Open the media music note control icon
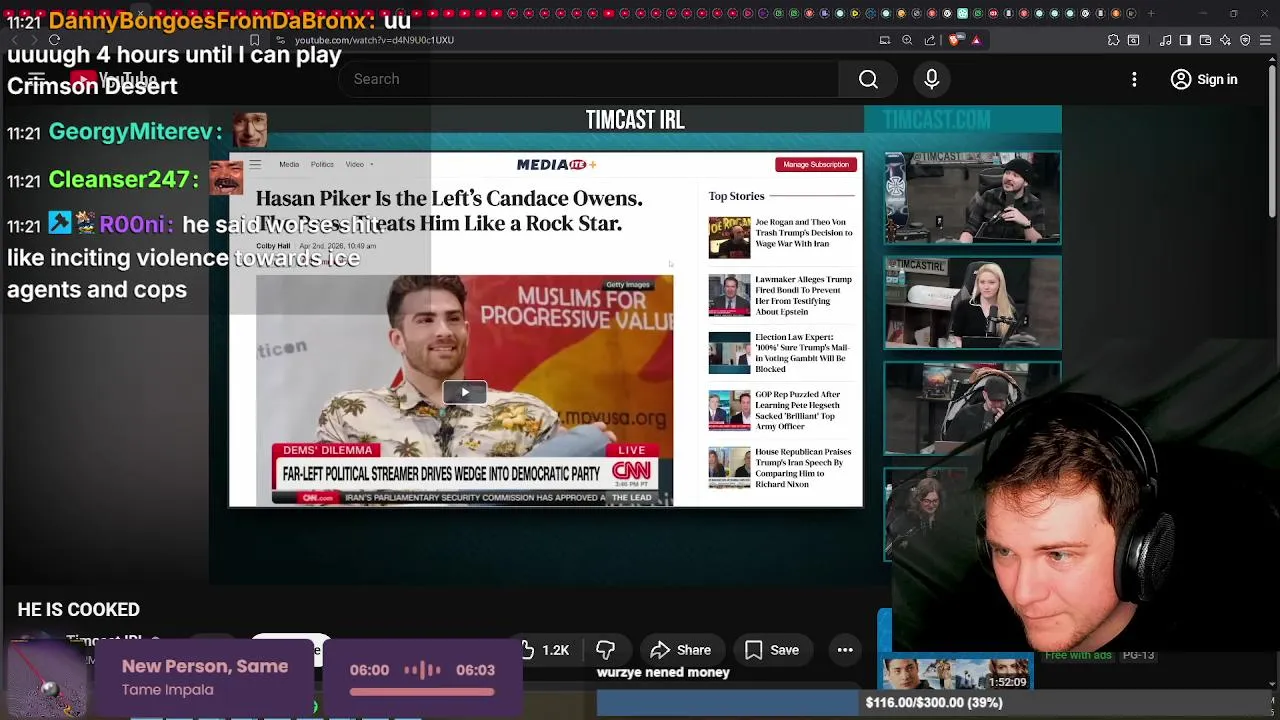Viewport: 1280px width, 720px height. (x=1165, y=40)
